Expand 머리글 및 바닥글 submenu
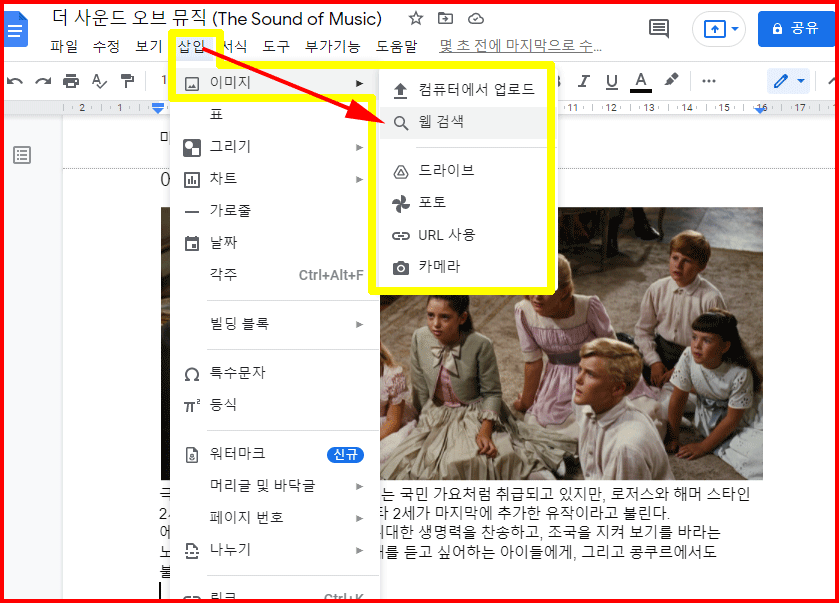 tap(274, 486)
